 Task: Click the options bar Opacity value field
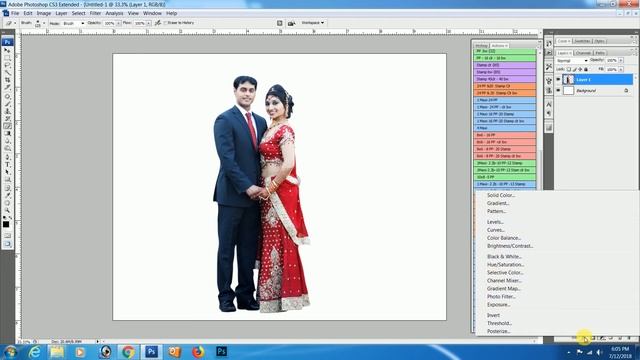(109, 23)
